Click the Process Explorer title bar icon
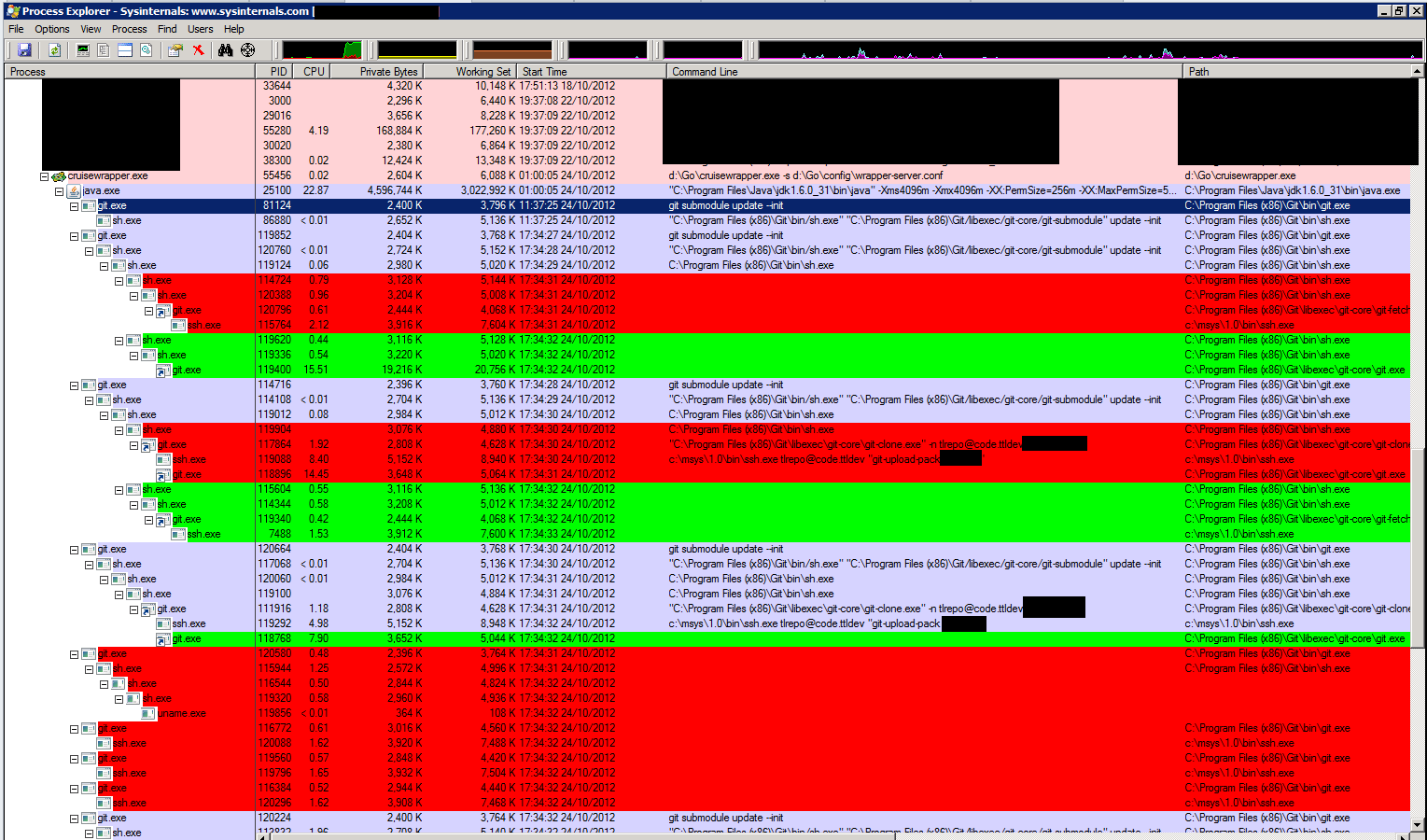 [13, 11]
